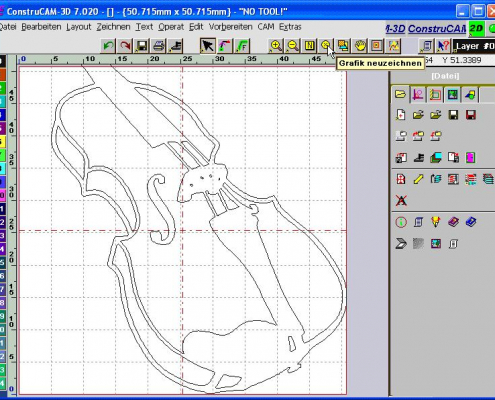Click the black chevron arrow icon in side panel

(401, 244)
